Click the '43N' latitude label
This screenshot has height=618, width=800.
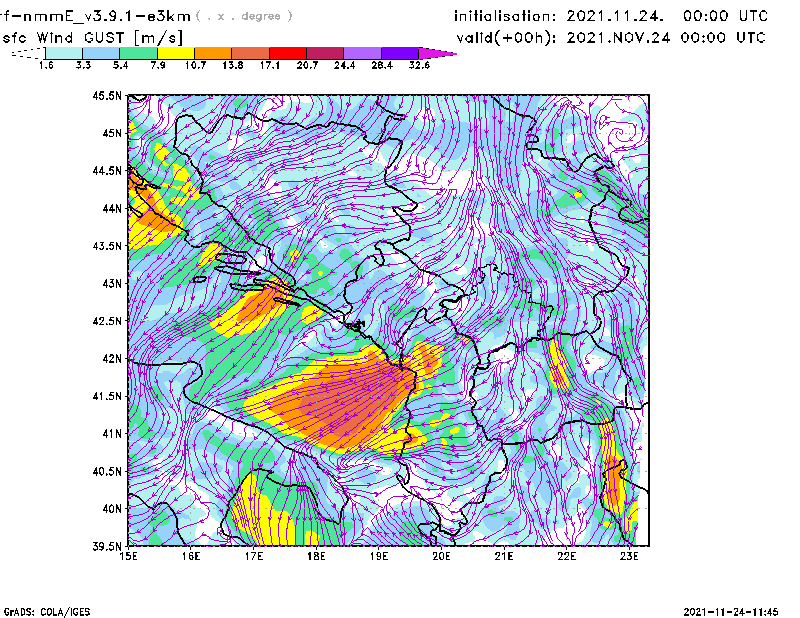pyautogui.click(x=112, y=283)
